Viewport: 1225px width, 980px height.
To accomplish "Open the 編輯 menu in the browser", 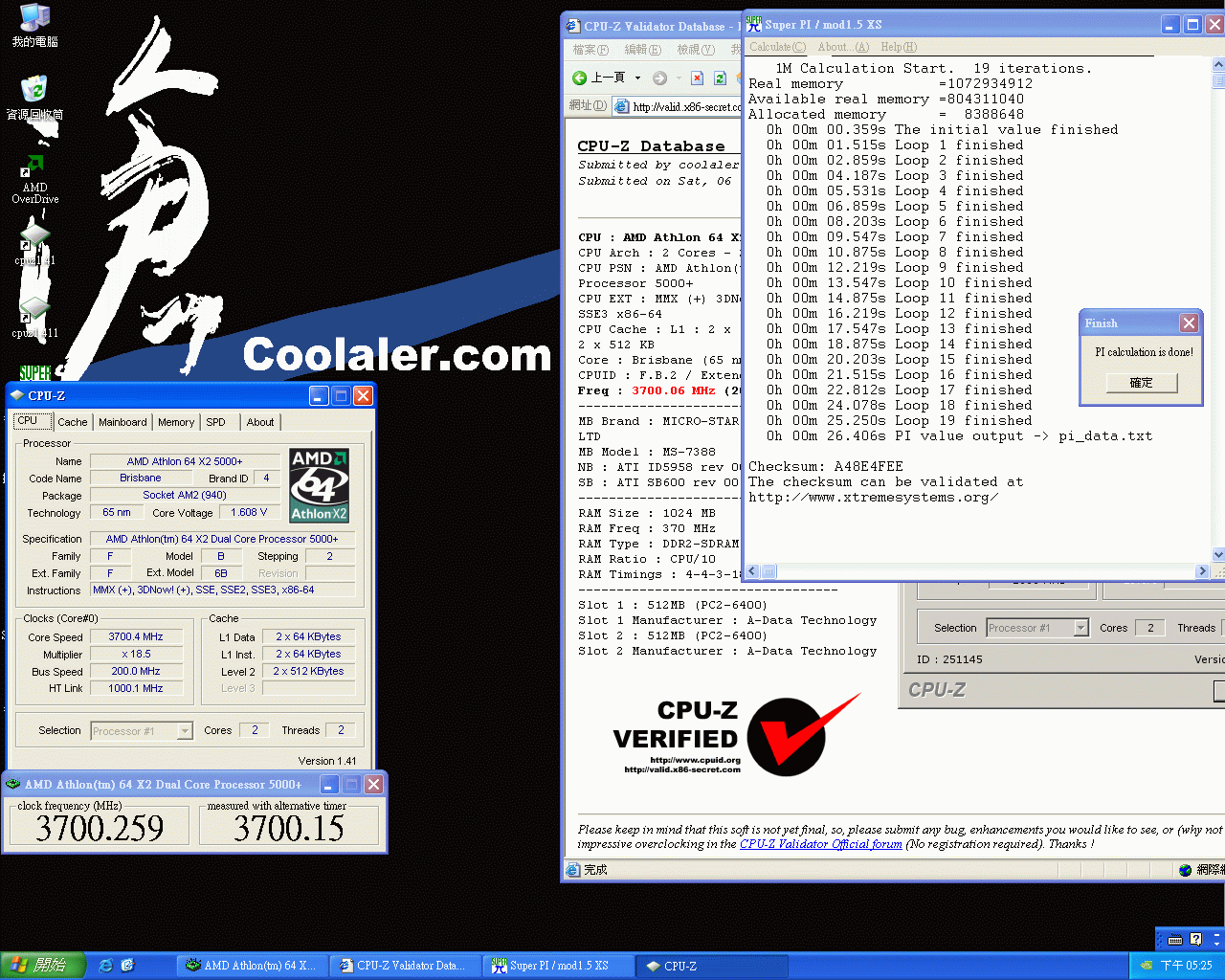I will [642, 50].
